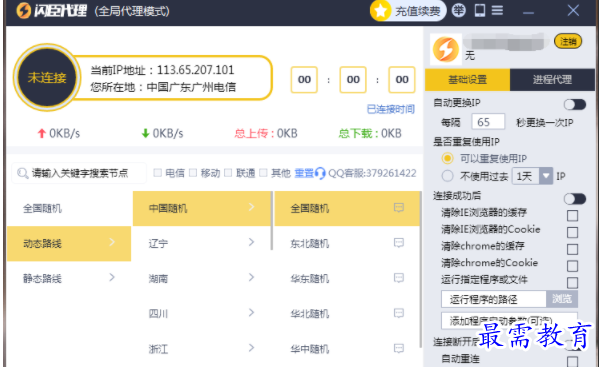The height and width of the screenshot is (367, 600).
Task: Check 清除chrome的缓存 checkbox
Action: click(x=572, y=249)
